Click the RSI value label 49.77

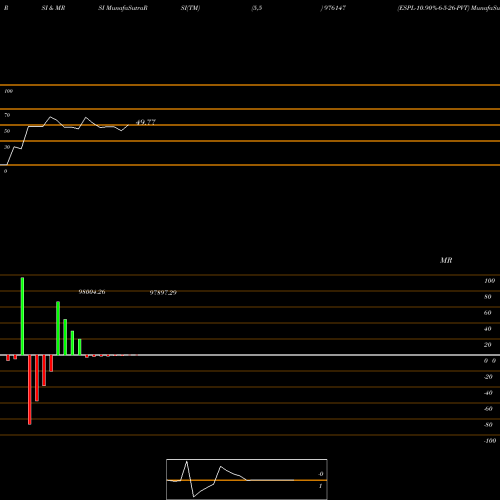(146, 122)
